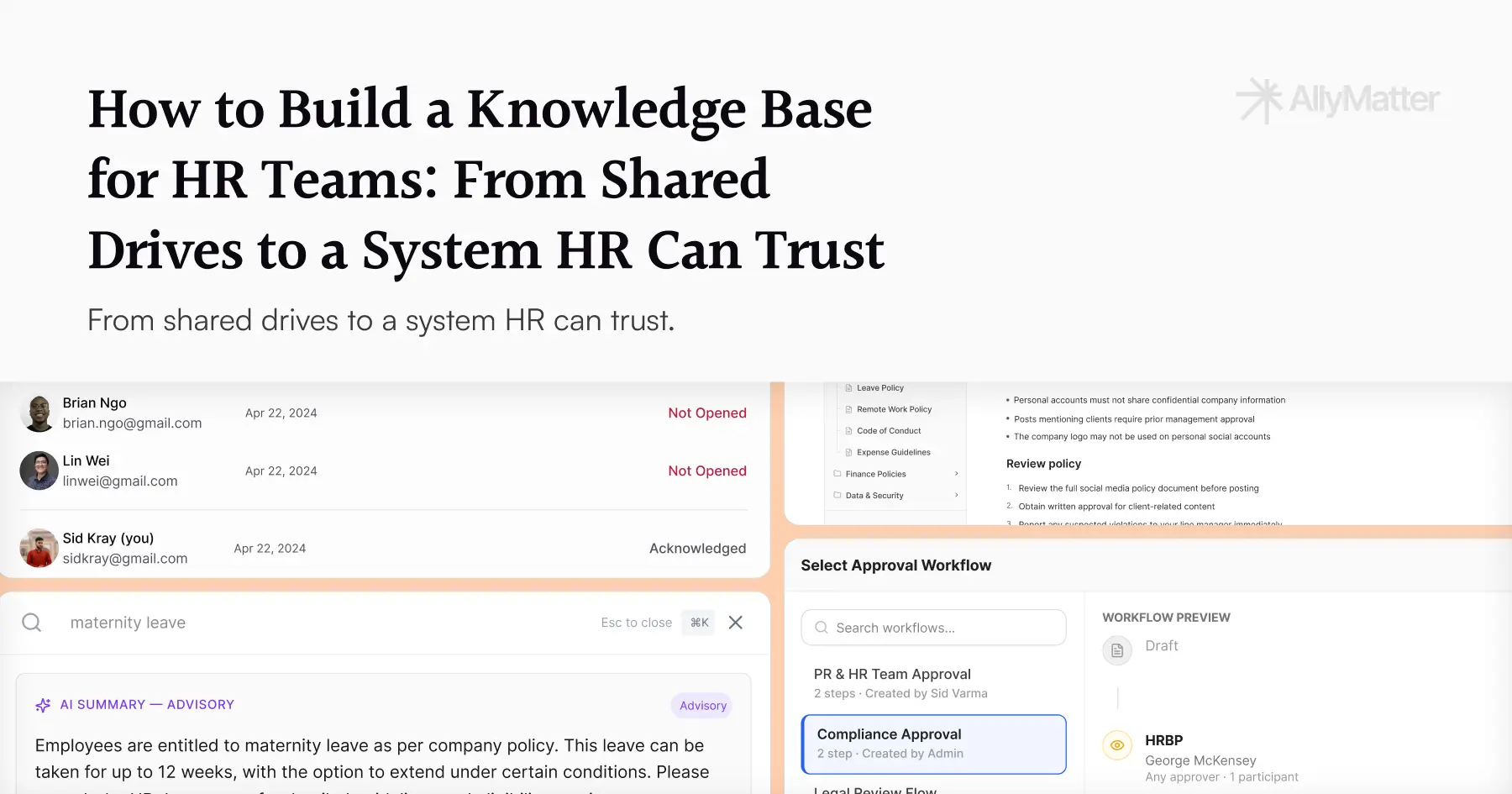
Task: Click the Data & Security folder icon
Action: (837, 496)
